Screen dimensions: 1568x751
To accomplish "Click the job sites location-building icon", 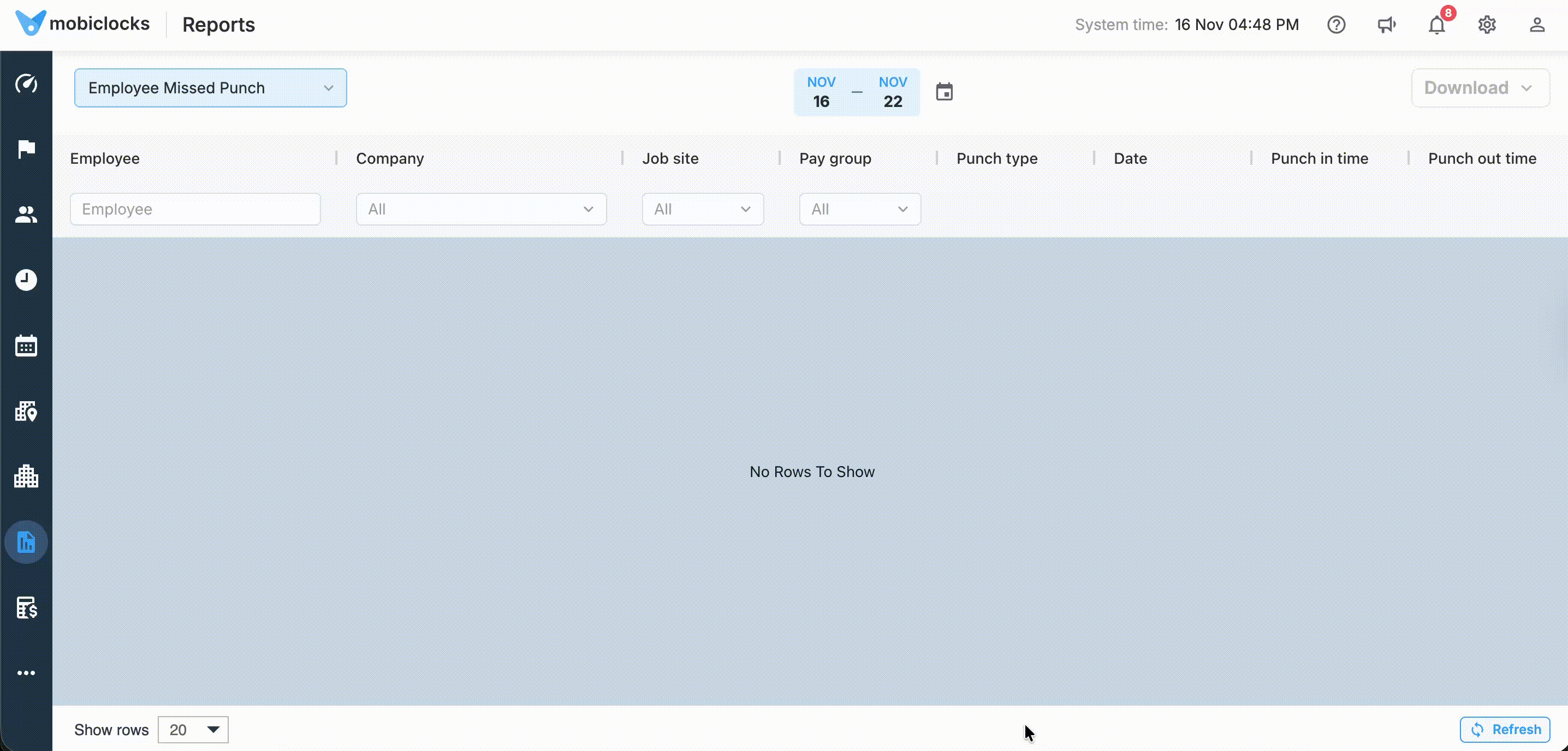I will (x=26, y=412).
